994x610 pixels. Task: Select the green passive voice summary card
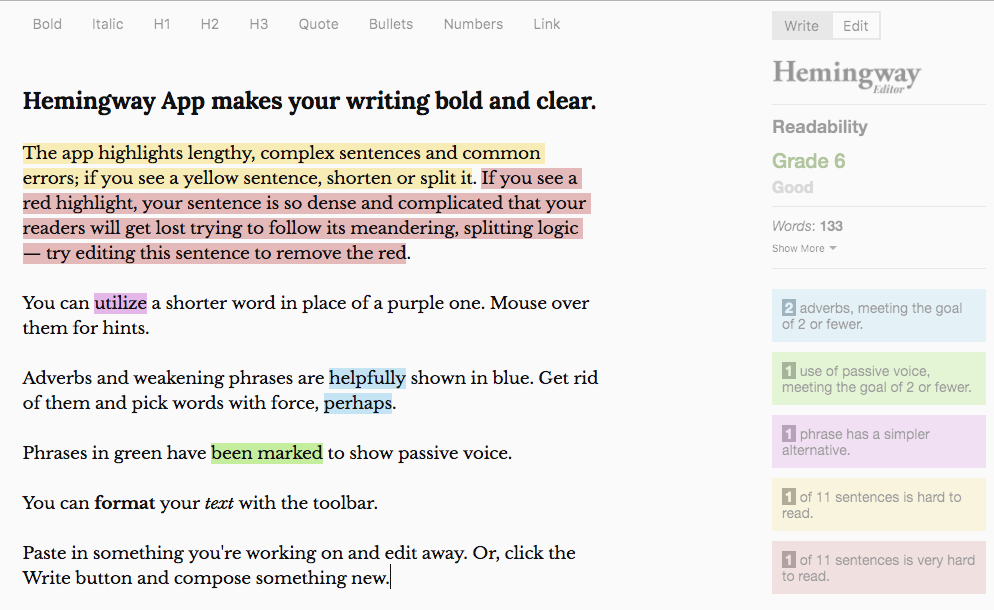click(x=879, y=379)
